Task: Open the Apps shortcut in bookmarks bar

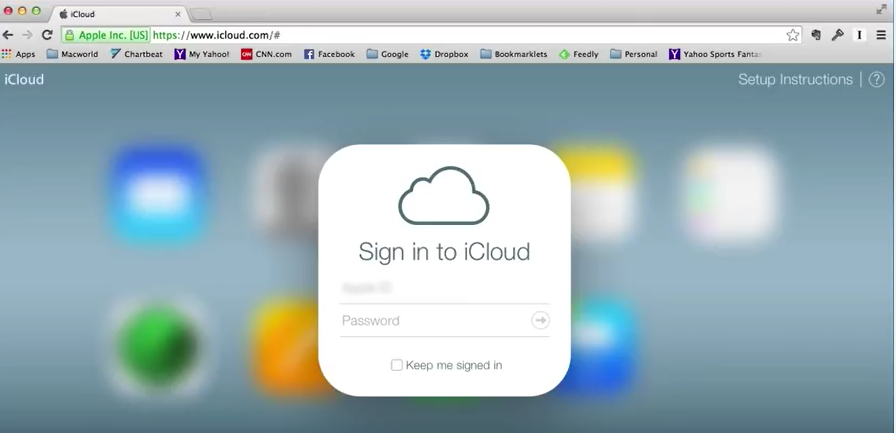Action: click(18, 54)
